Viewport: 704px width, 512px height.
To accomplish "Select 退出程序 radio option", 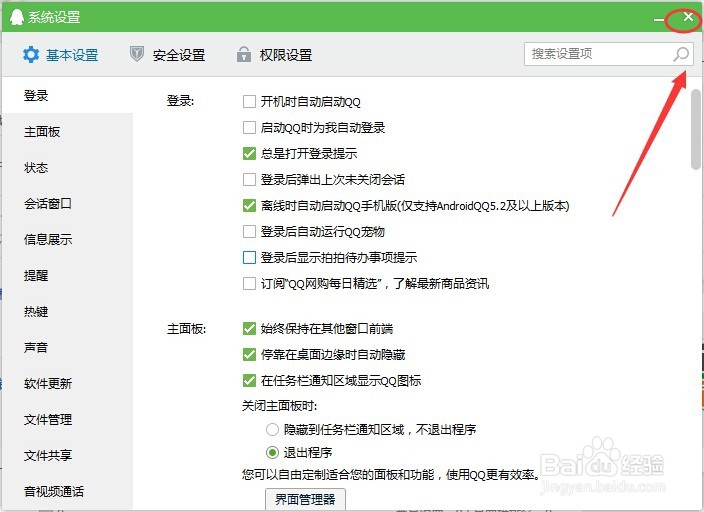I will tap(272, 452).
